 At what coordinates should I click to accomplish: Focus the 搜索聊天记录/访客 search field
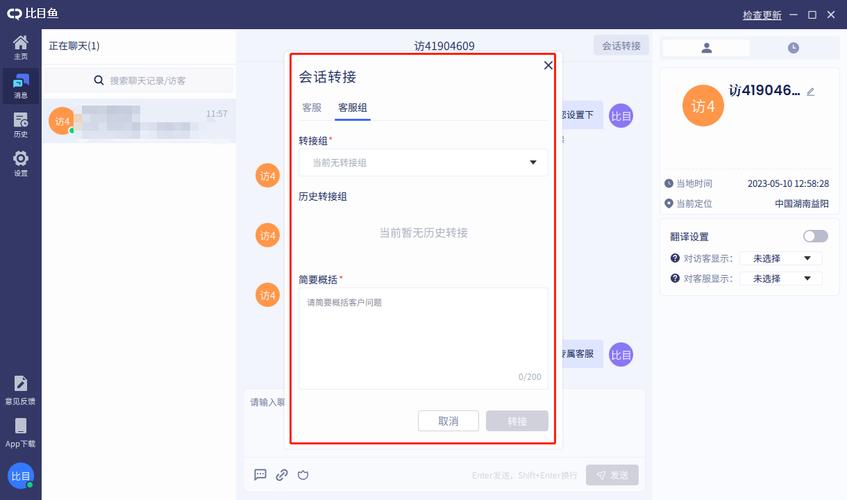point(139,80)
